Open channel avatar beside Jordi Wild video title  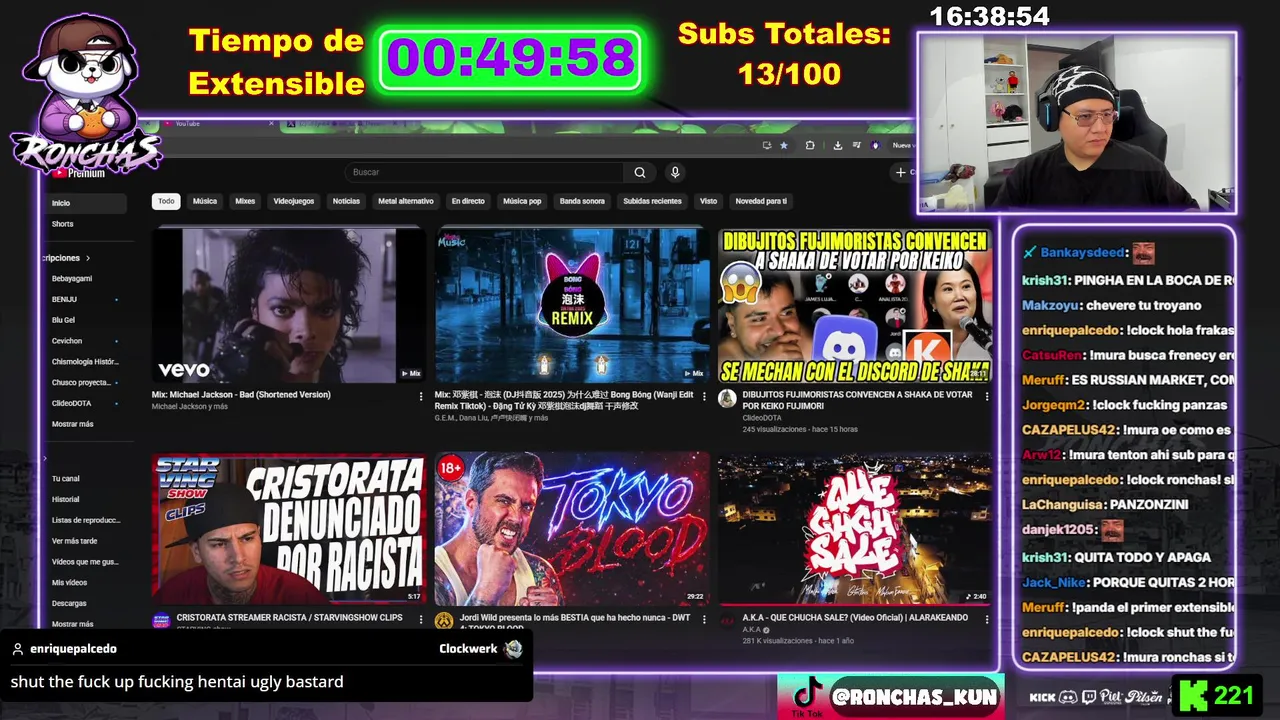pos(444,621)
